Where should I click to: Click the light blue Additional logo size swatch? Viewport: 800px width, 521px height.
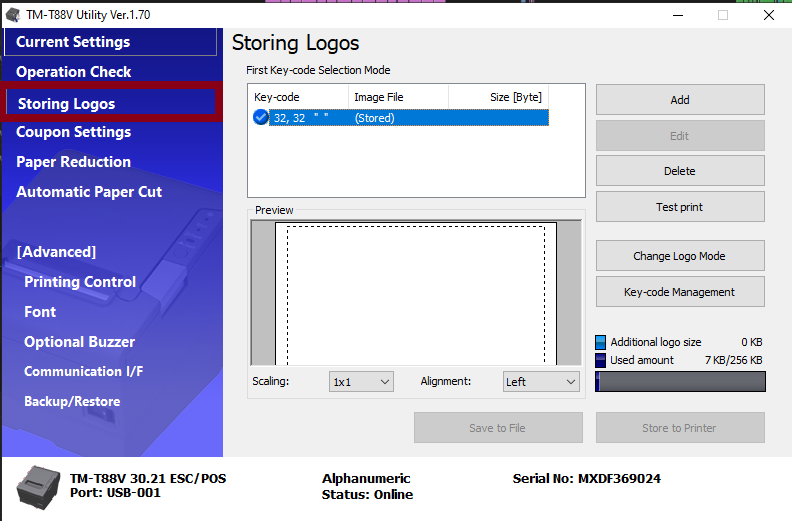click(x=601, y=342)
